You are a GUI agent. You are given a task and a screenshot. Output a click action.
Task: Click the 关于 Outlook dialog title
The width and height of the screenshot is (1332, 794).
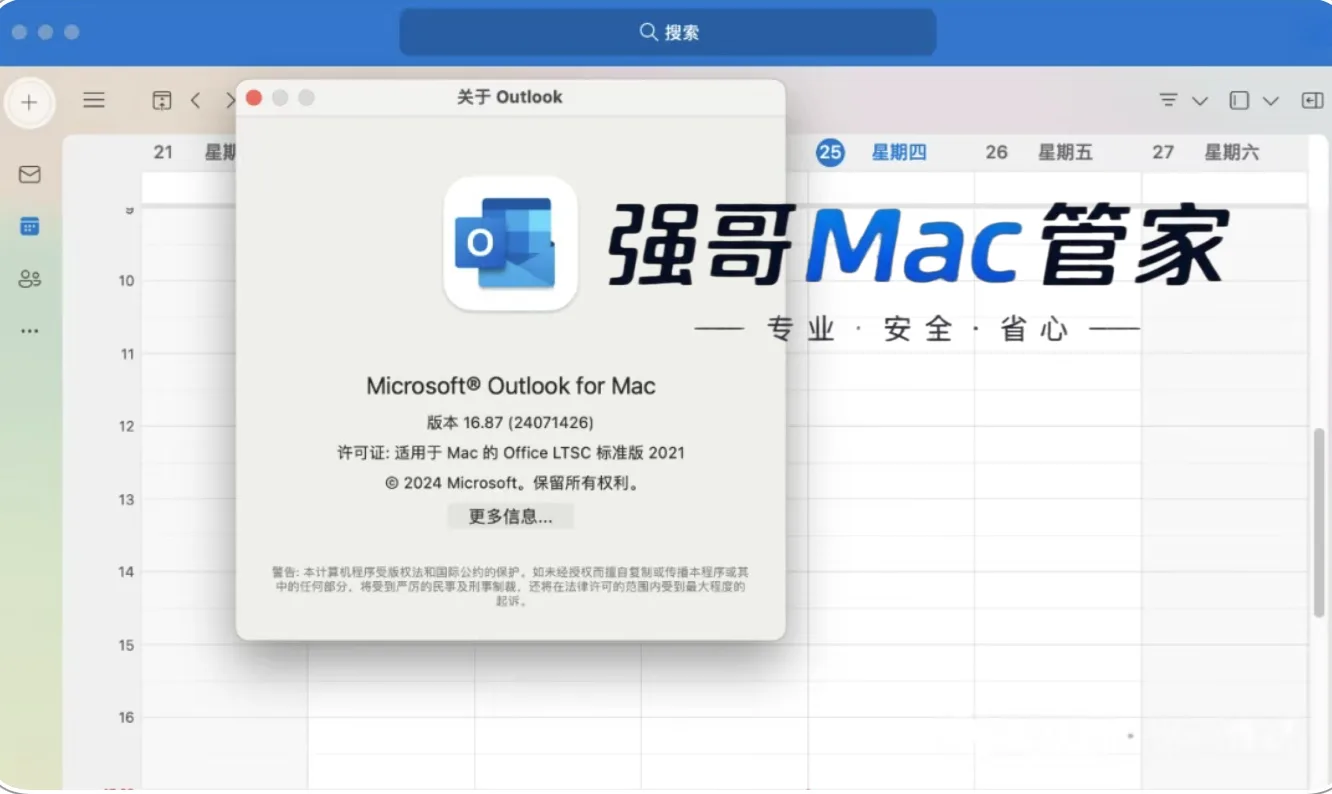point(510,97)
